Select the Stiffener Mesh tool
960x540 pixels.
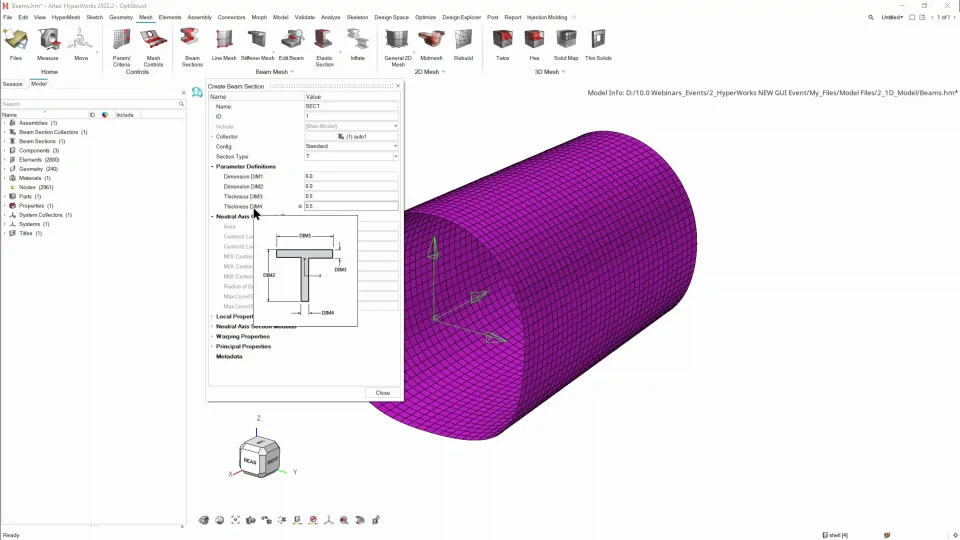pos(257,40)
